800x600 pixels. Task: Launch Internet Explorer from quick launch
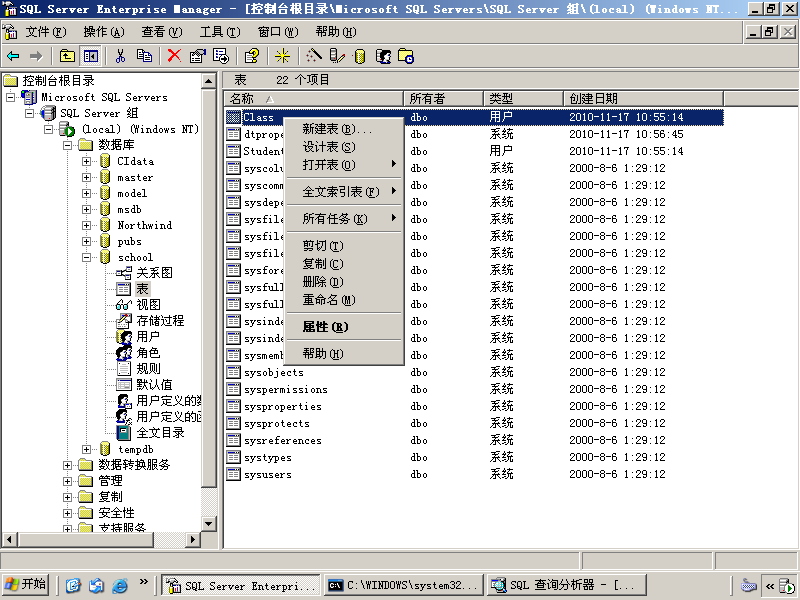[x=120, y=585]
